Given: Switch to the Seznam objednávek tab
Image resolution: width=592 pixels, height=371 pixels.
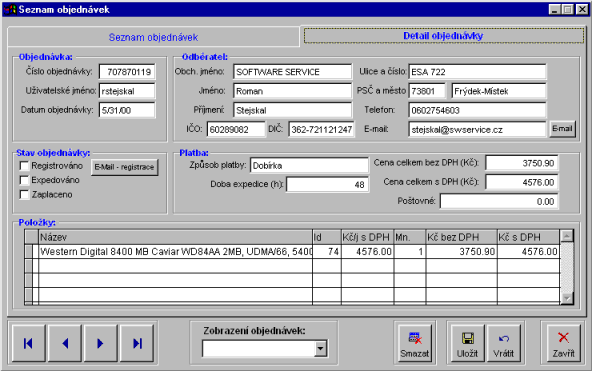Looking at the screenshot, I should [153, 37].
